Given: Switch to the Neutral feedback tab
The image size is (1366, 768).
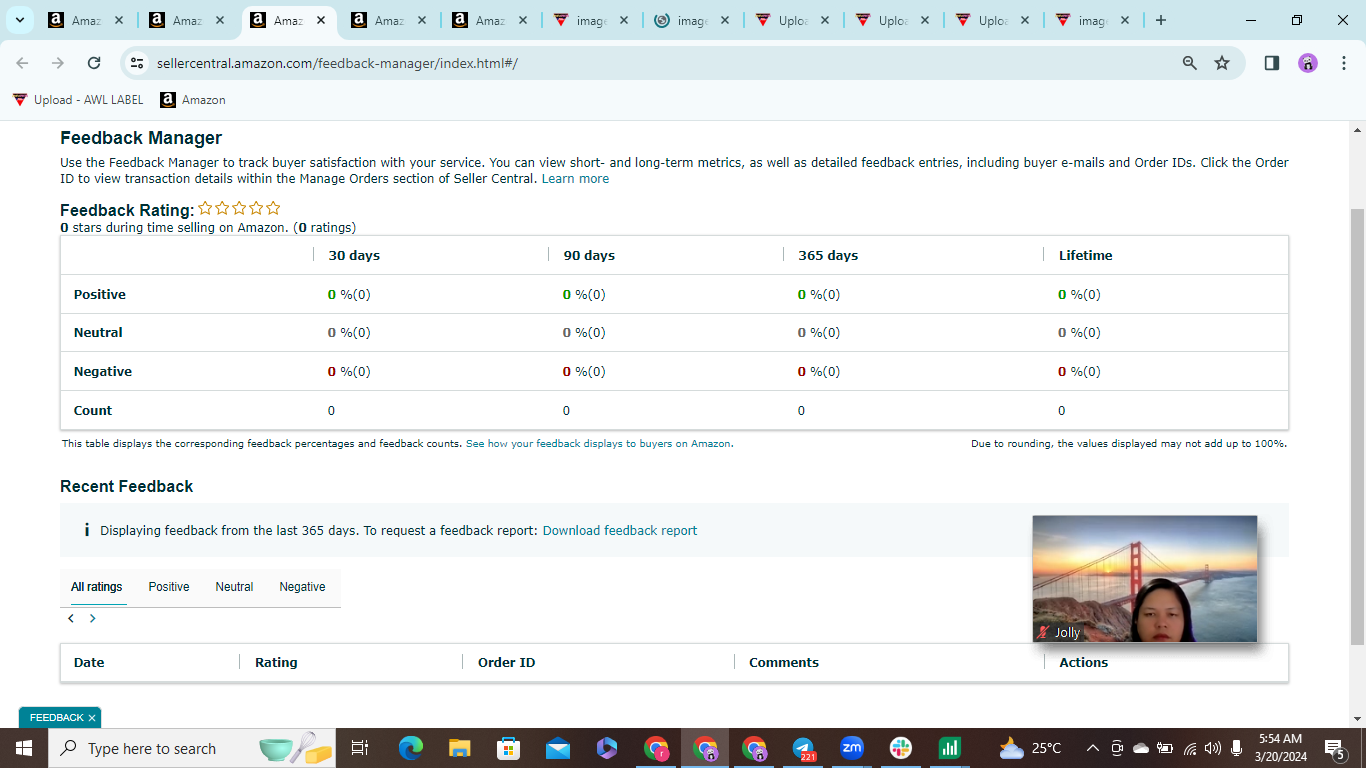Looking at the screenshot, I should [x=234, y=587].
